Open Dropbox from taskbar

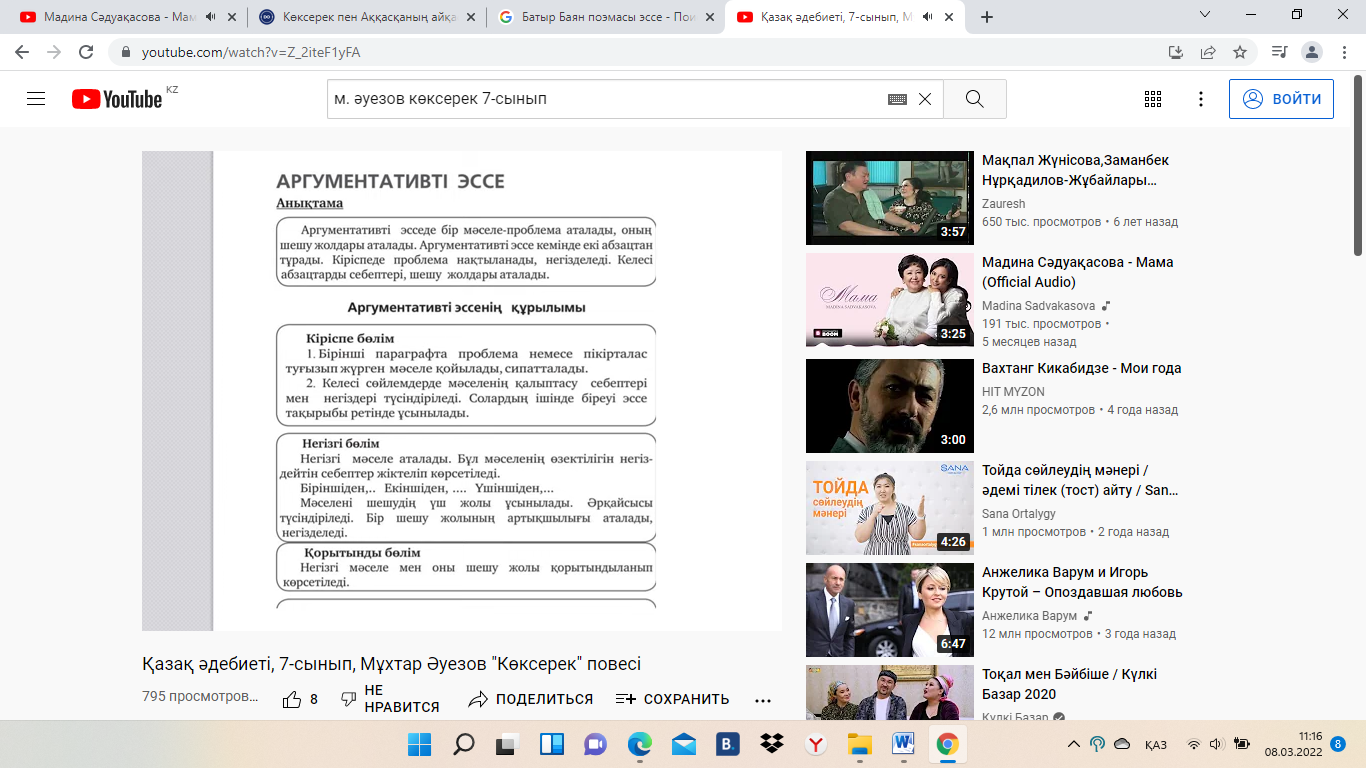tap(771, 744)
